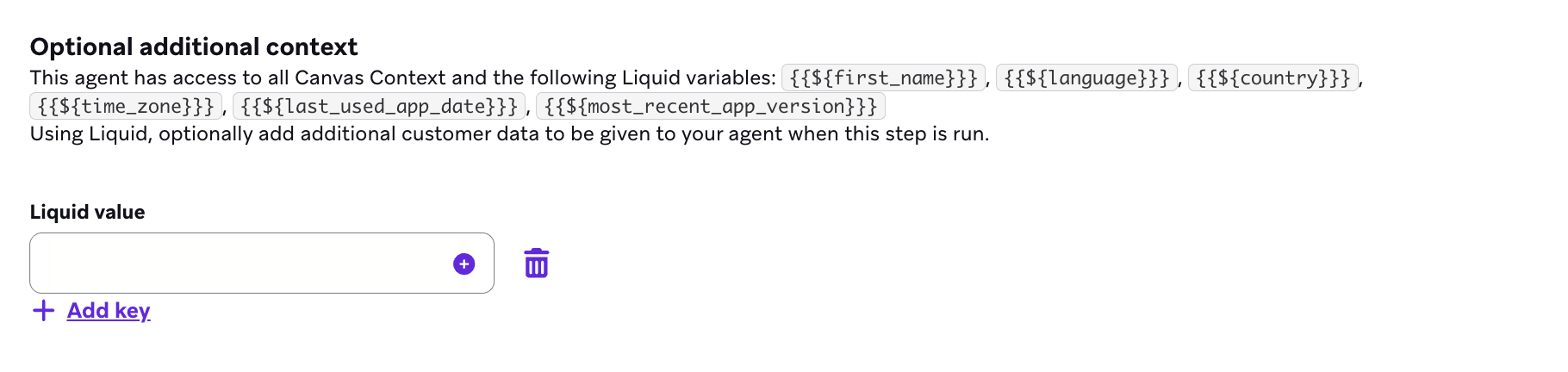This screenshot has height=372, width=1568.
Task: Select the {{${country}}} variable chip
Action: (x=1272, y=78)
